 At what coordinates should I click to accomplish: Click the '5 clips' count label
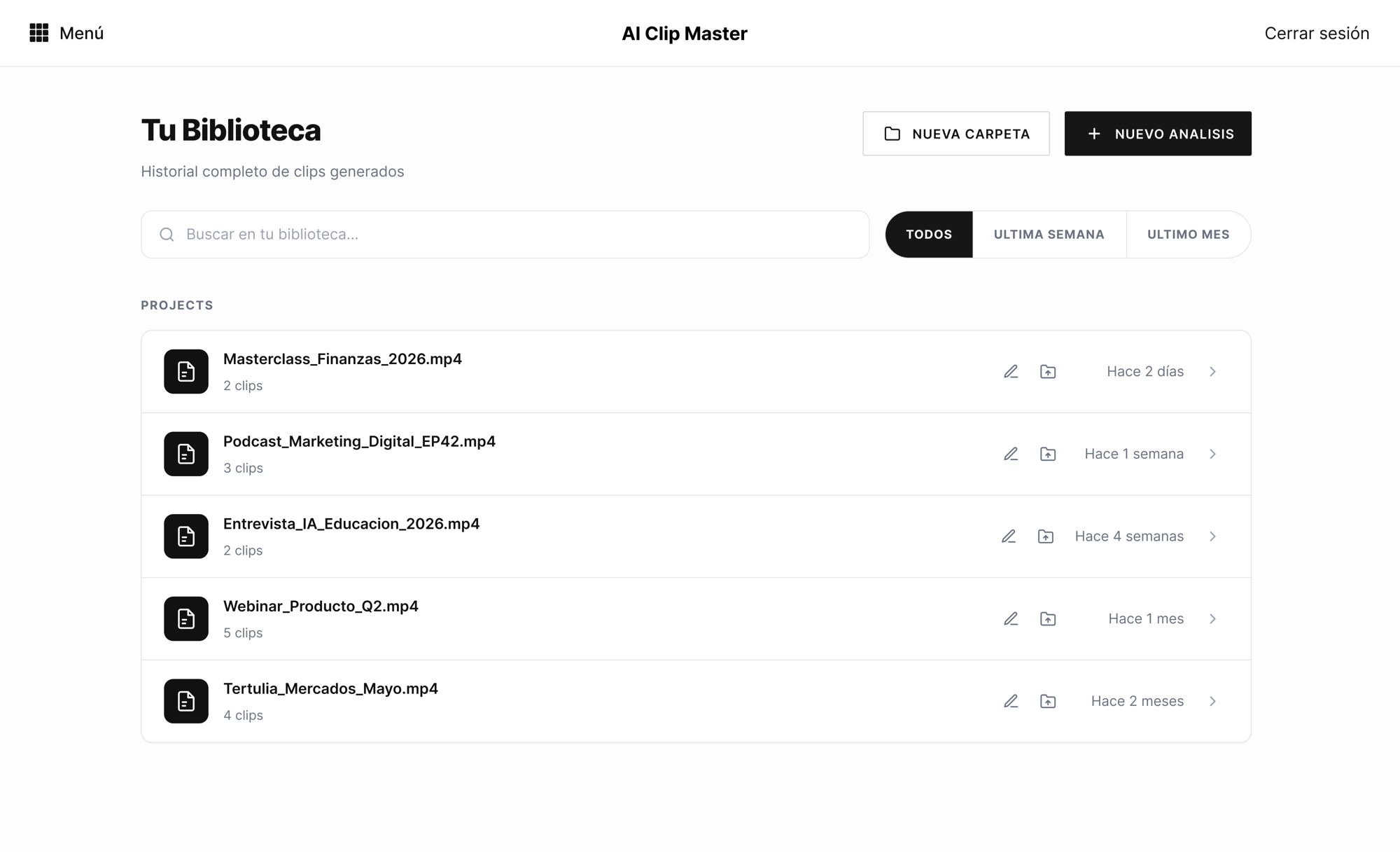pos(243,633)
